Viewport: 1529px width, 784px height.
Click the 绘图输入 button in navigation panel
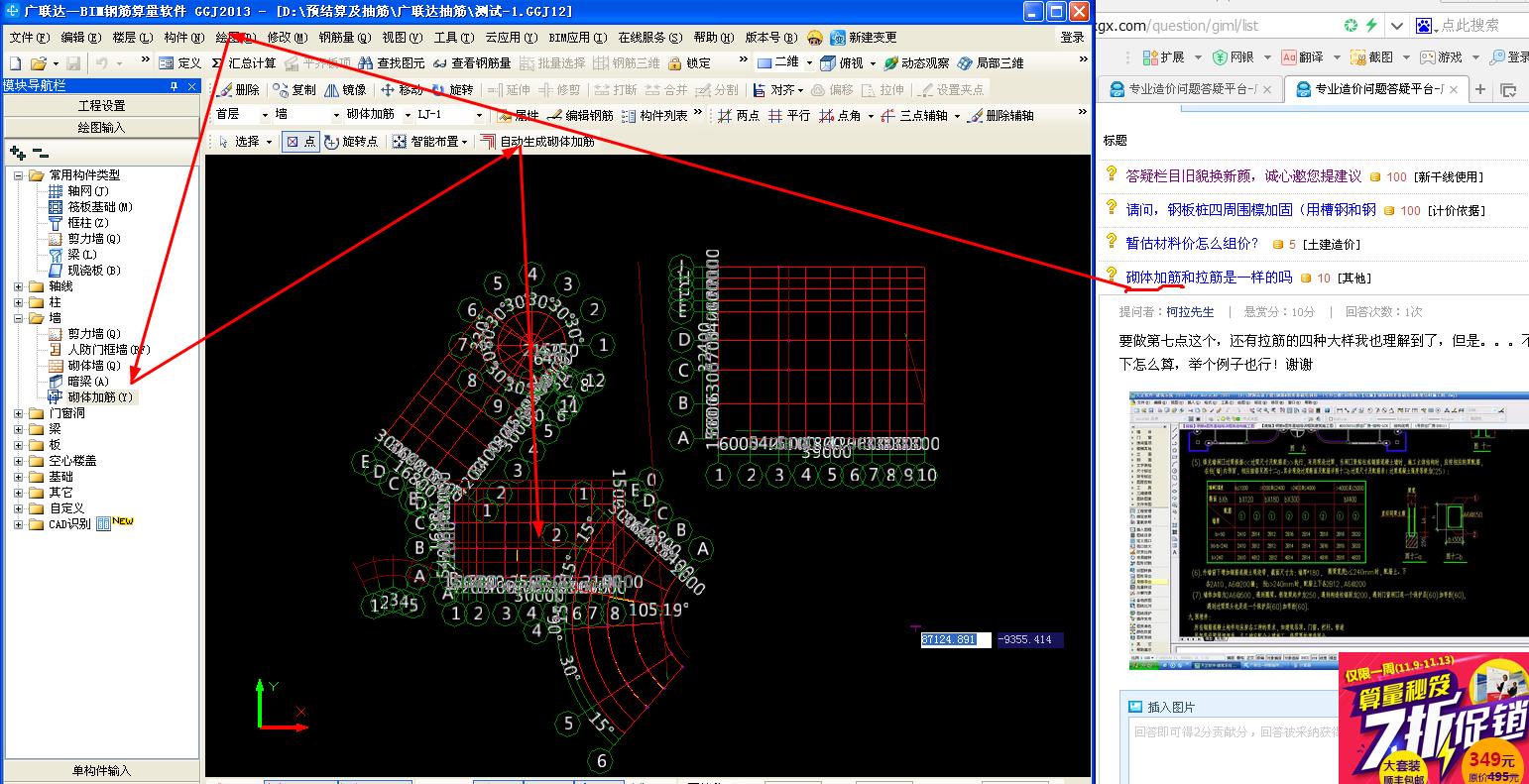click(x=101, y=128)
